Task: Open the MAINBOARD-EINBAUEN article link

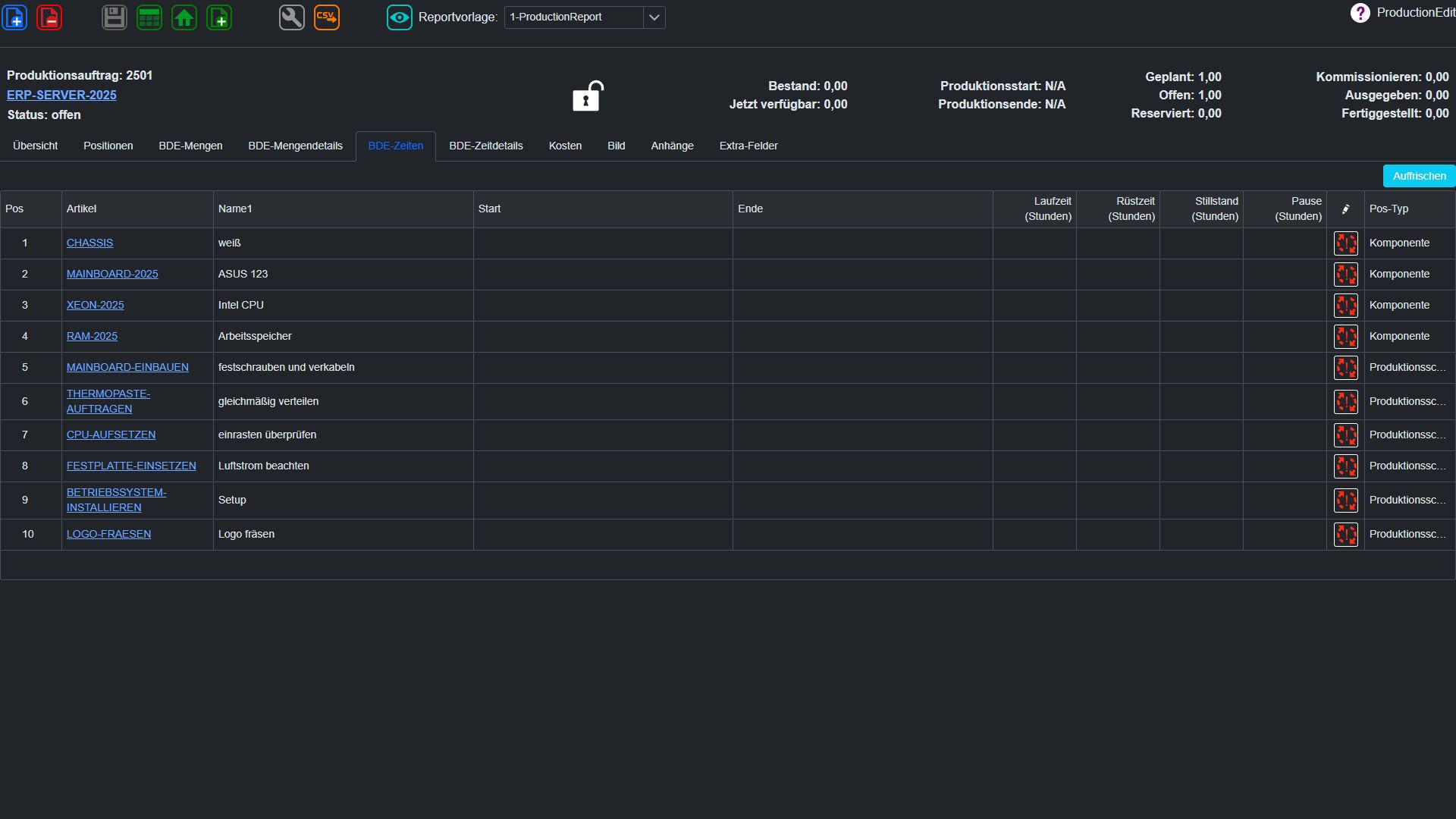Action: 127,367
